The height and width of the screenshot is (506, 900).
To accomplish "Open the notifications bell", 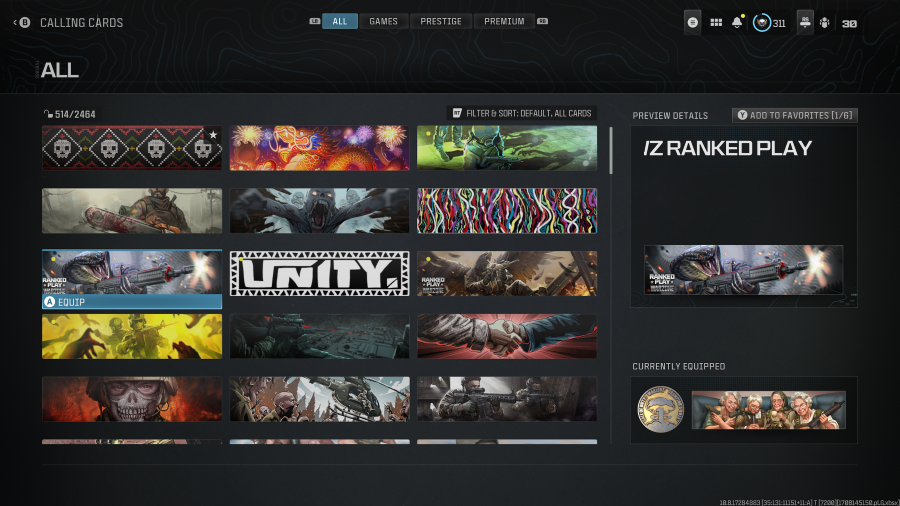I will pos(737,22).
